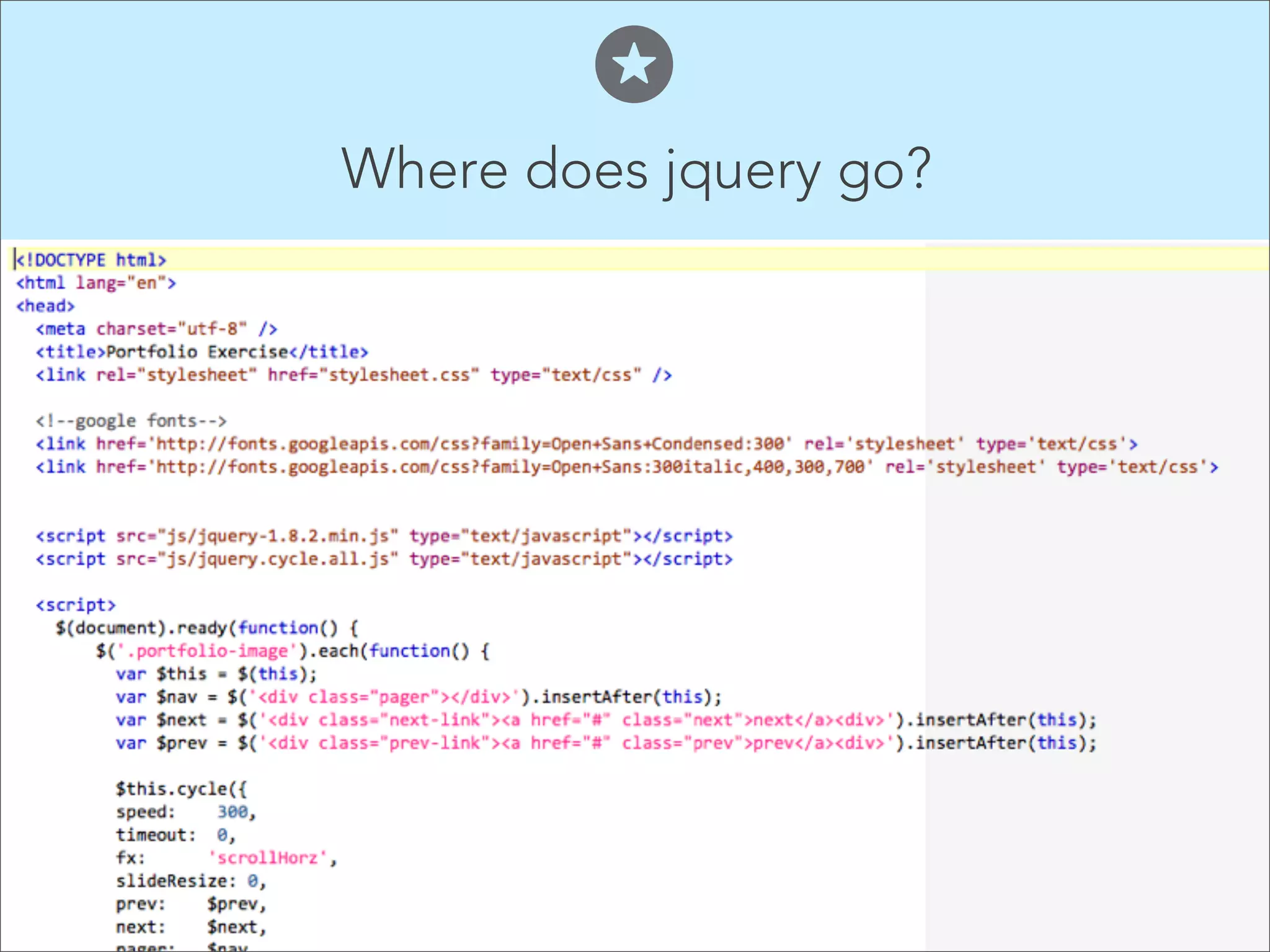Click the Open+Sans:300italic font link line

(627, 467)
